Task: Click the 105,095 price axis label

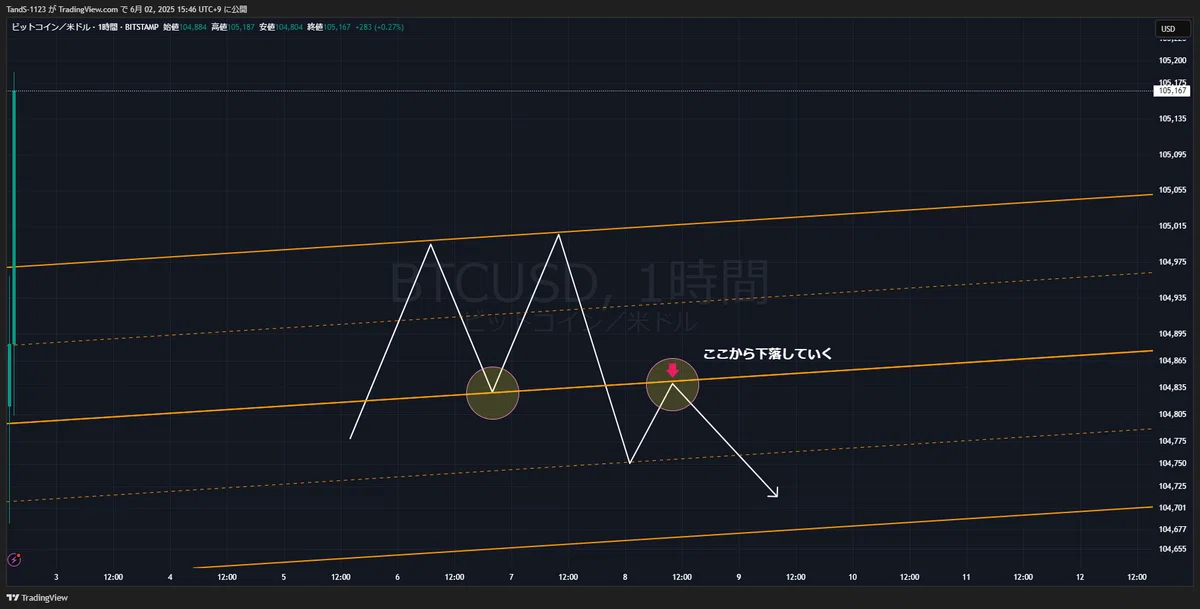Action: point(1172,155)
